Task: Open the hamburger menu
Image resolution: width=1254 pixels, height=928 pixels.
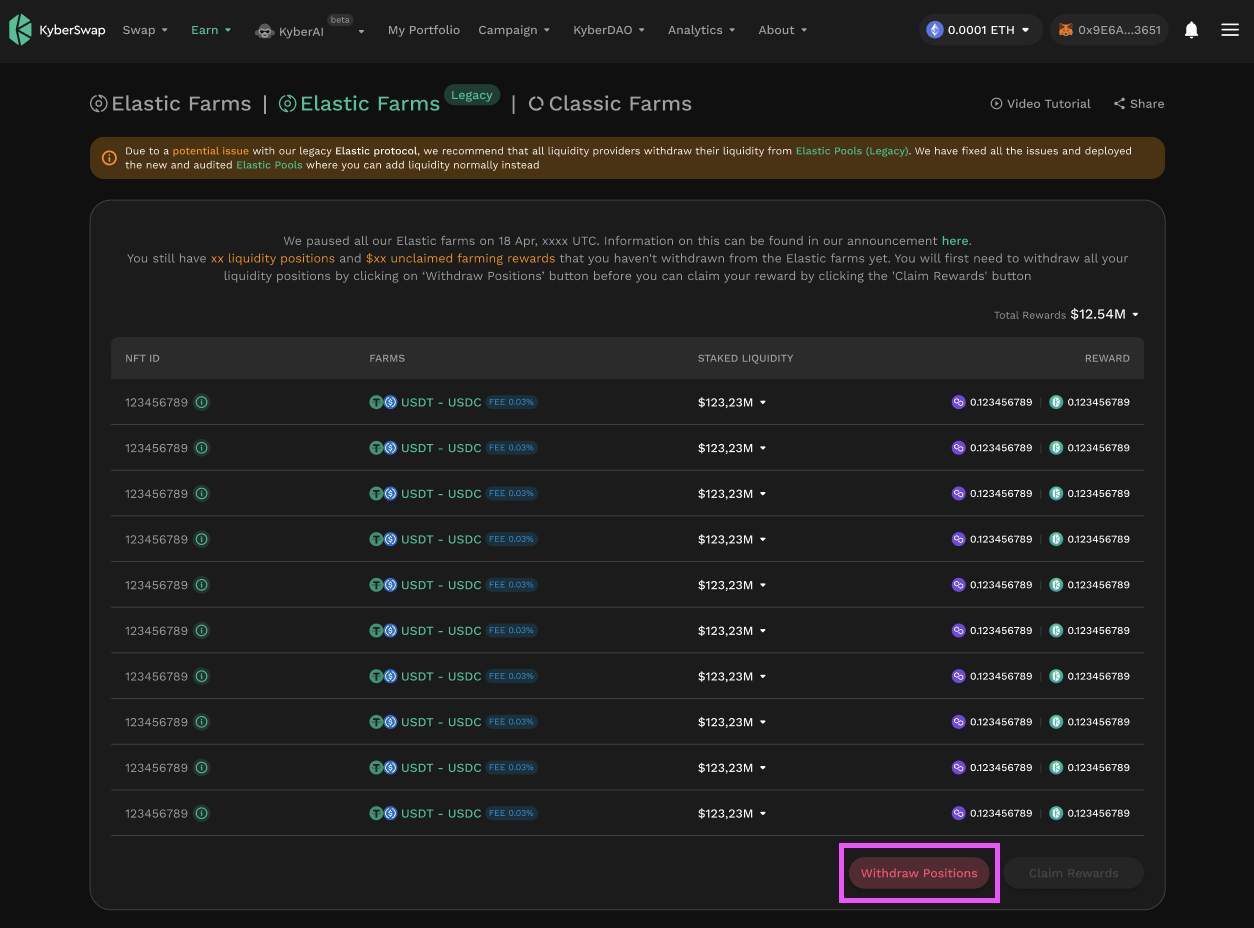Action: 1230,30
